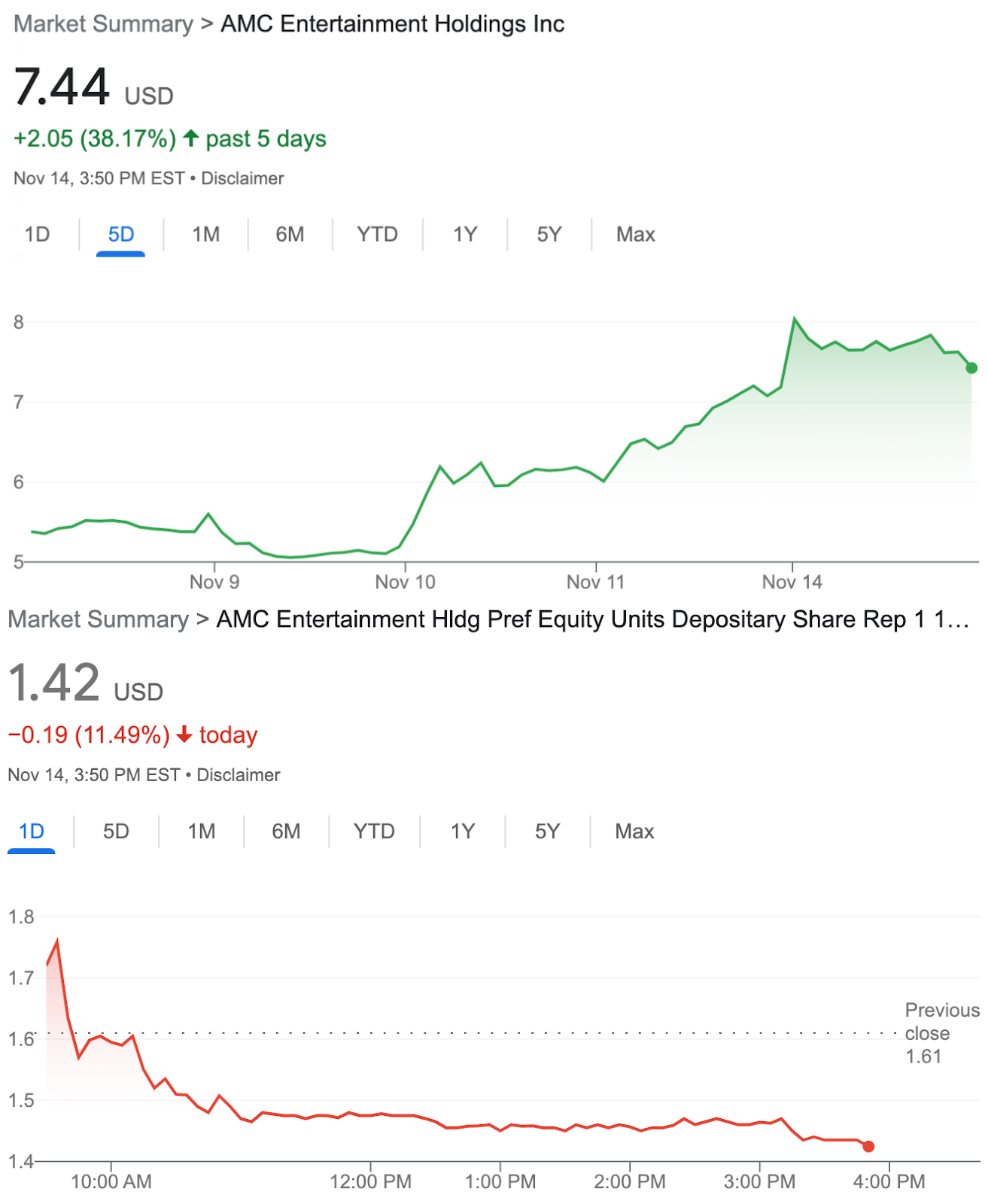
Task: Click Market Summary link above AMC Entertainment Holdings
Action: tap(104, 24)
